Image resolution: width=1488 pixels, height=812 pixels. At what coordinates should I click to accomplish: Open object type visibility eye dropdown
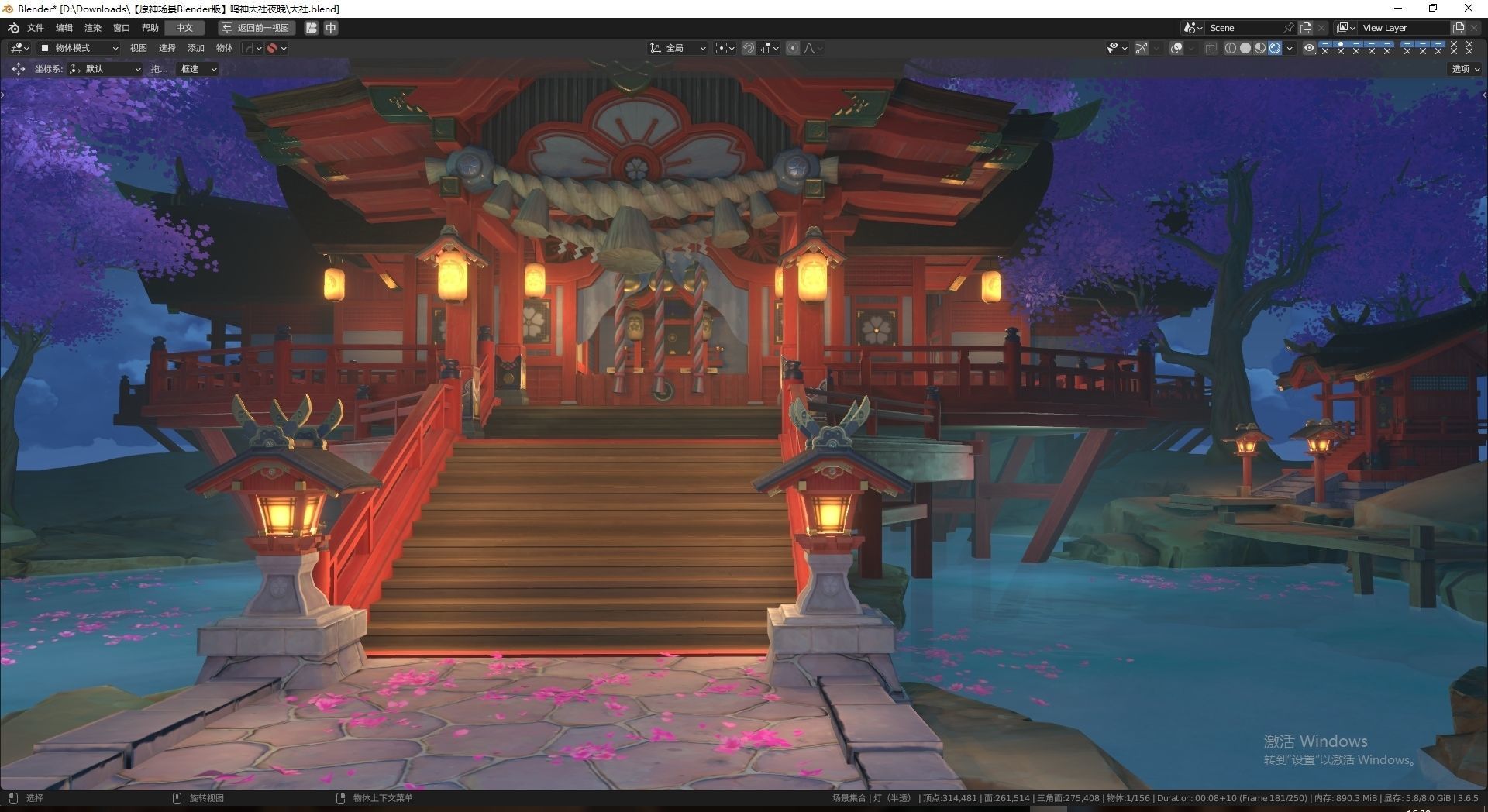1117,48
